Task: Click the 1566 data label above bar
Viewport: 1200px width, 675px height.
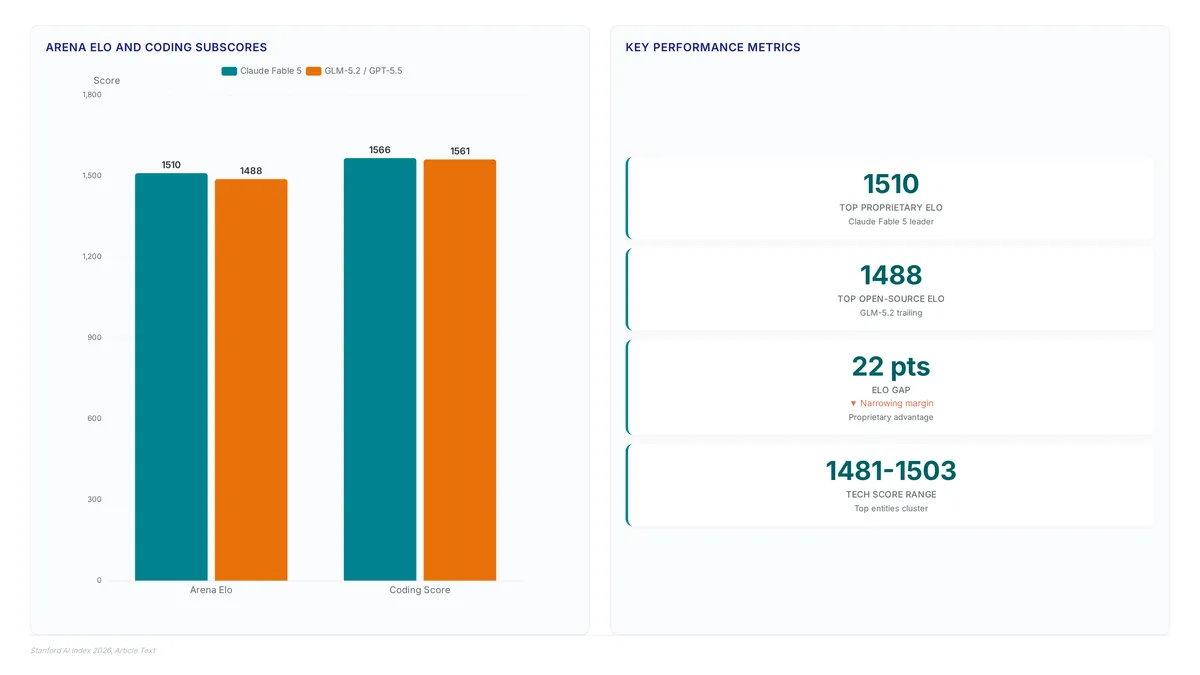Action: click(x=380, y=150)
